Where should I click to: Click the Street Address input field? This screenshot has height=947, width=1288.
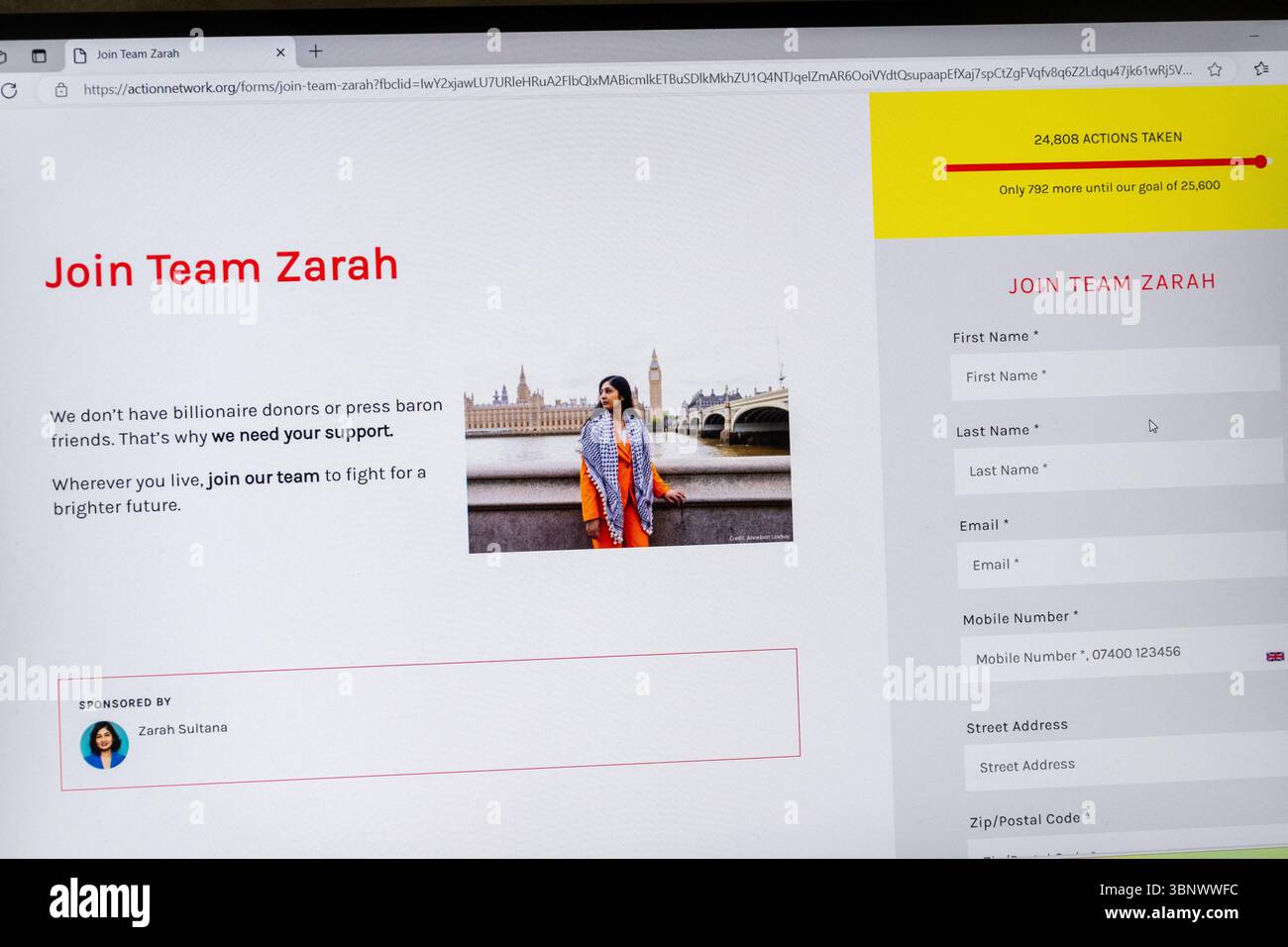pos(1127,763)
